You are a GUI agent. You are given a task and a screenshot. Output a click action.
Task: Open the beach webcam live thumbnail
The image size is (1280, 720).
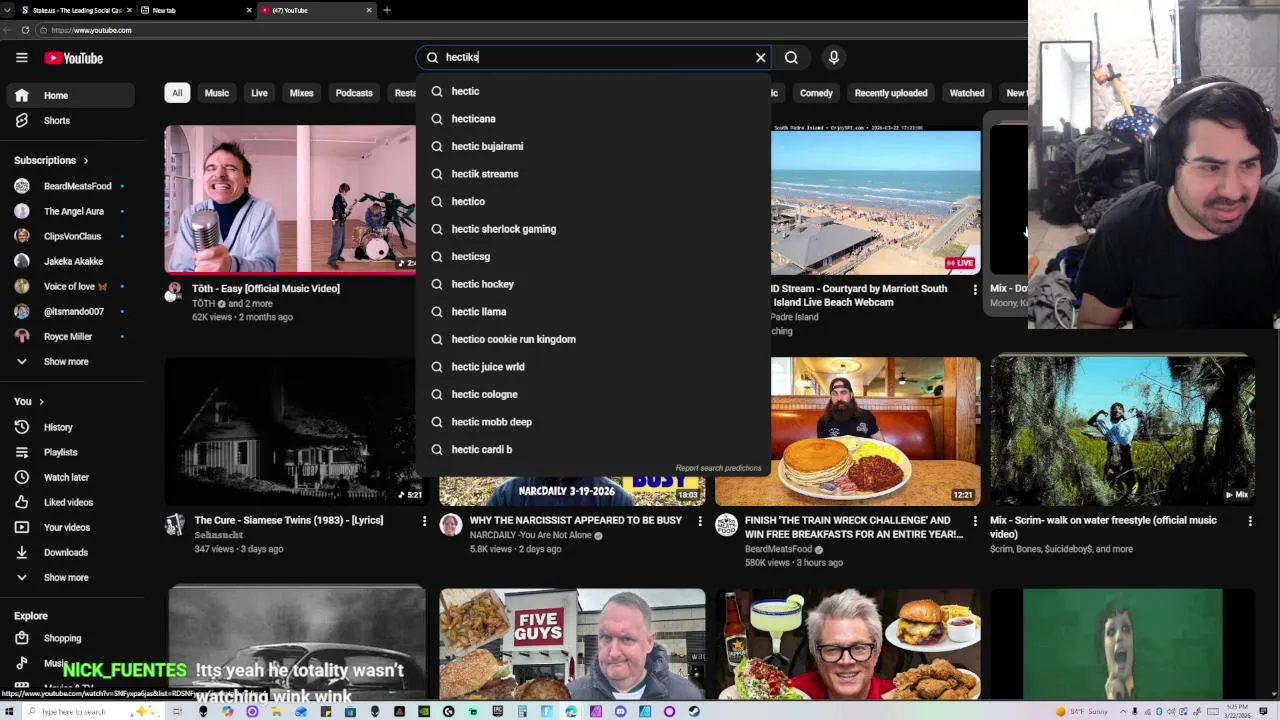(875, 199)
